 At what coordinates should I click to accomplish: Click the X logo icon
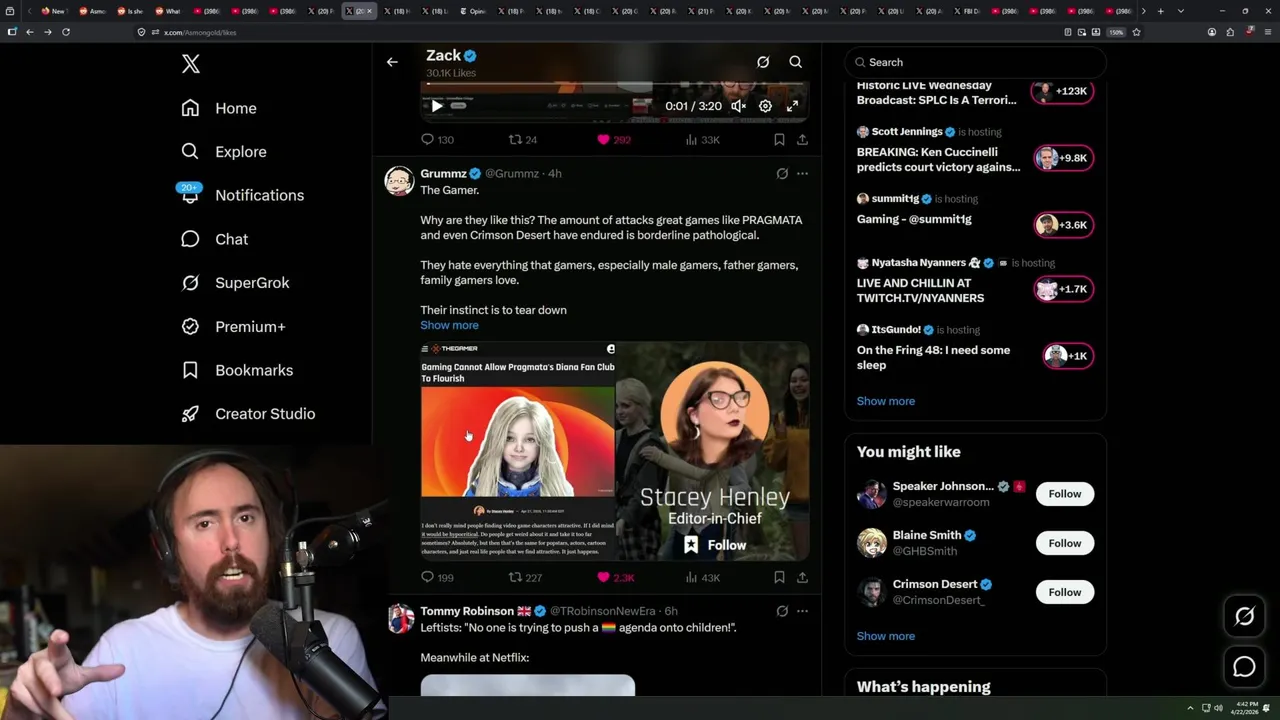click(x=191, y=64)
